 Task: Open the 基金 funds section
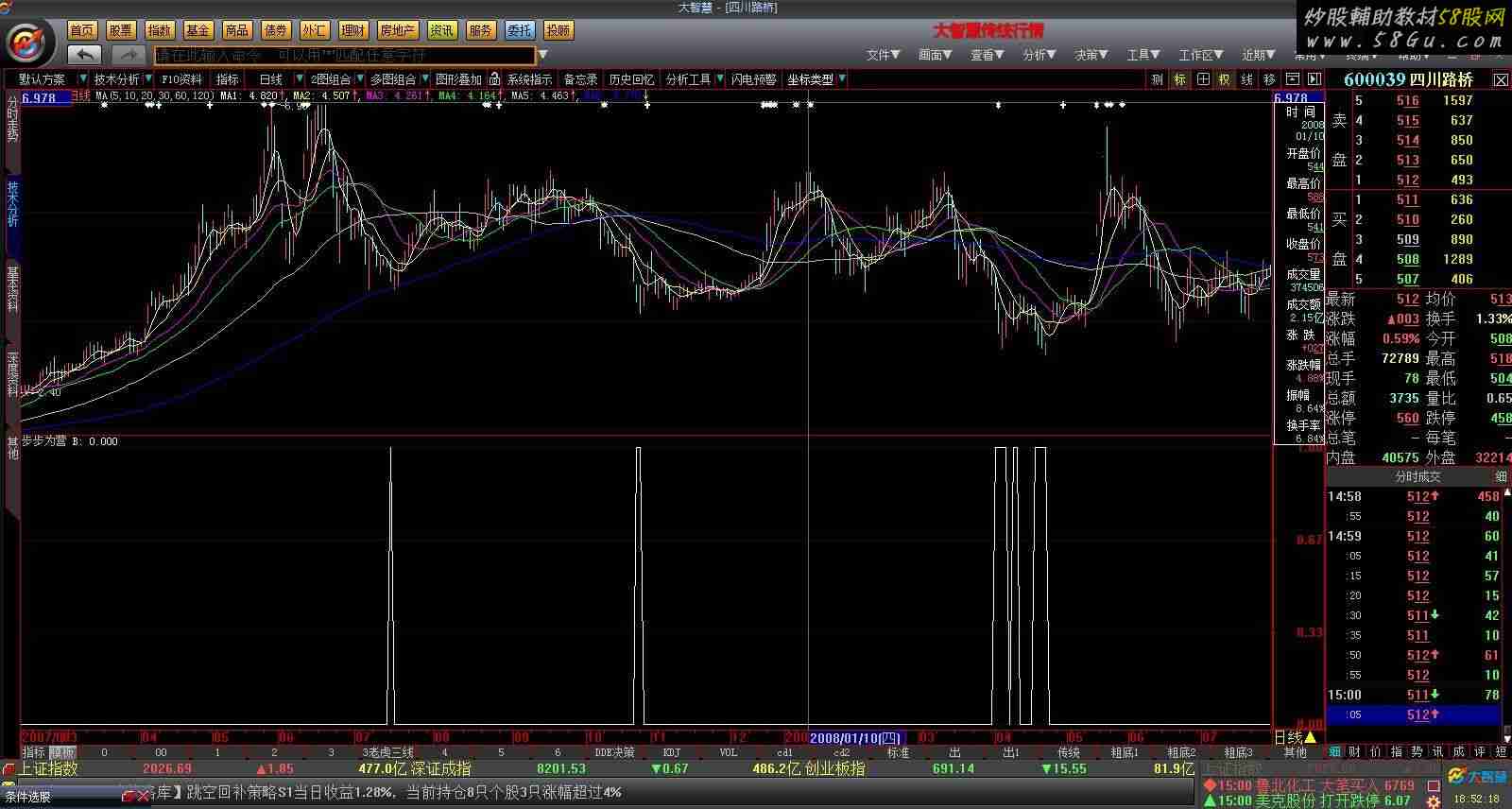click(198, 30)
